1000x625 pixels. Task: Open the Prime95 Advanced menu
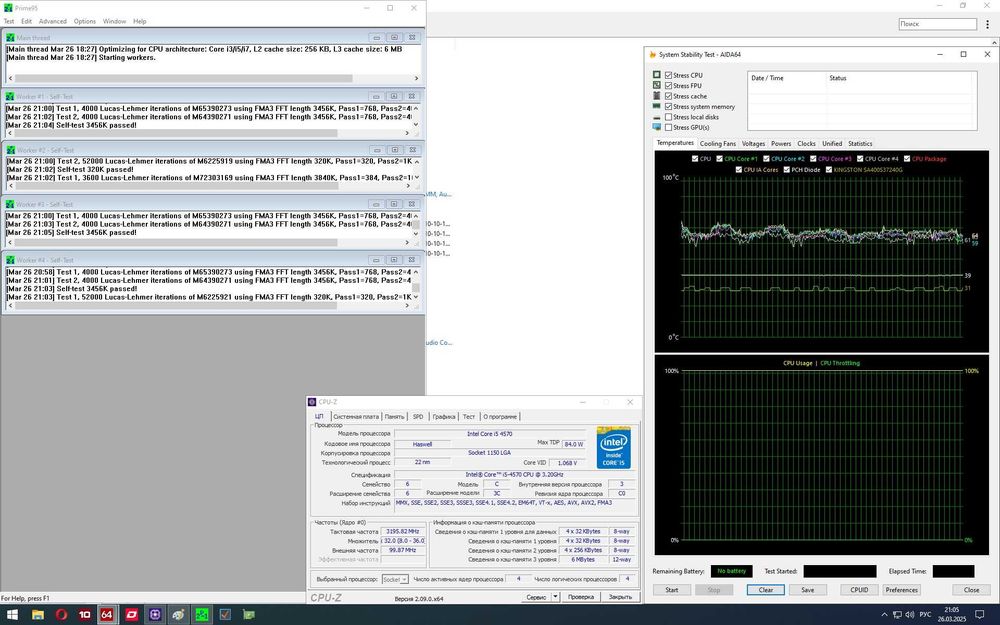(x=53, y=21)
